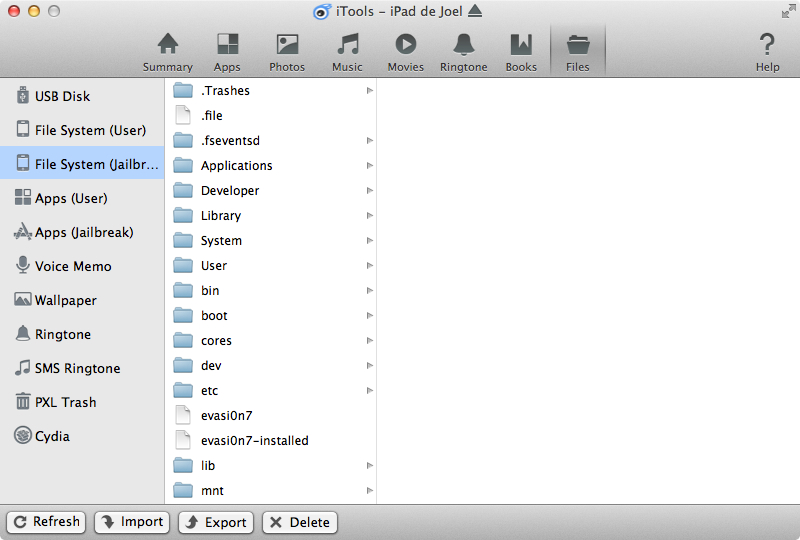Select the System folder name
The image size is (800, 540).
[221, 241]
